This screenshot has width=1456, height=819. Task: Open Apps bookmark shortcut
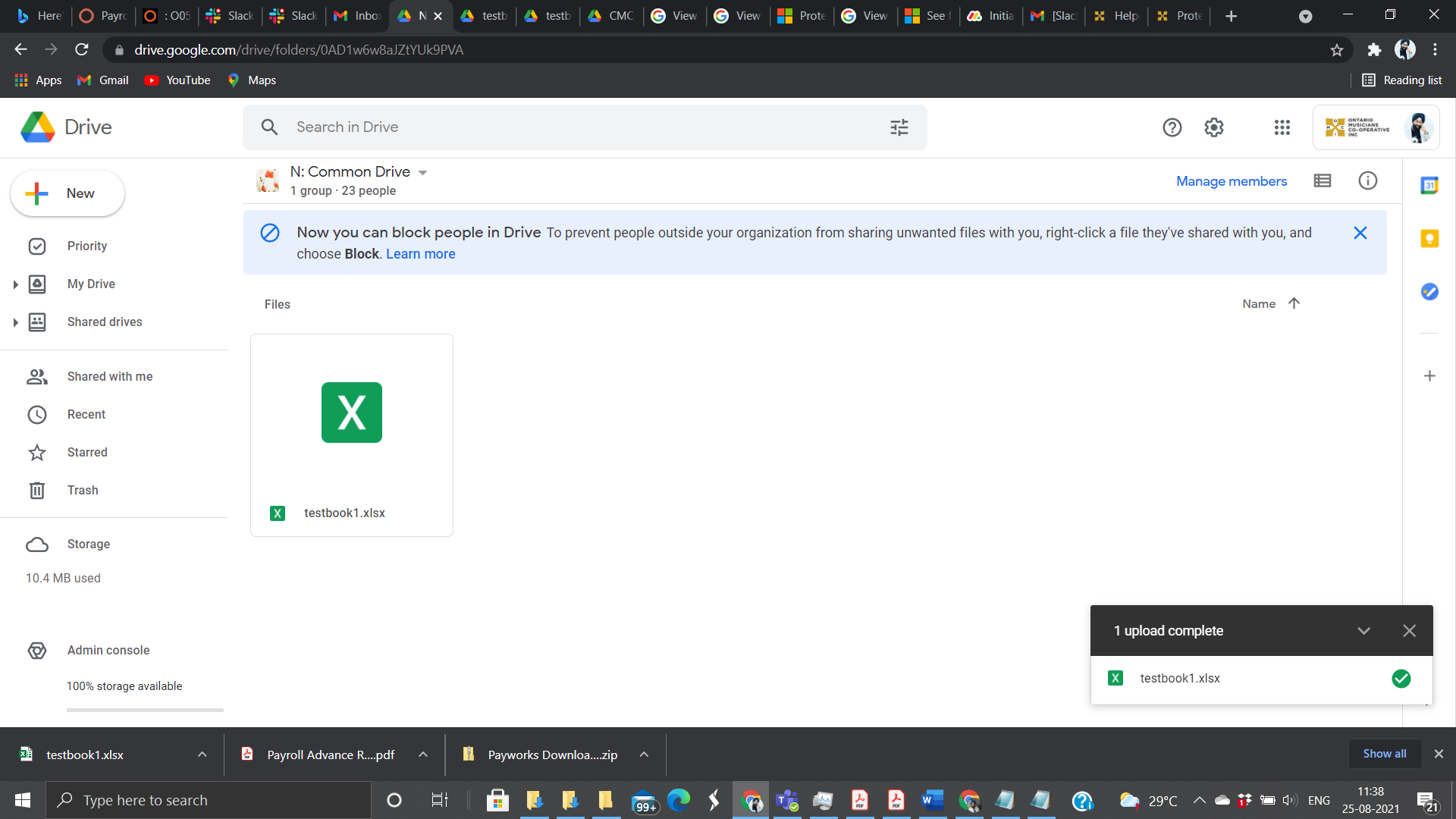click(x=38, y=80)
